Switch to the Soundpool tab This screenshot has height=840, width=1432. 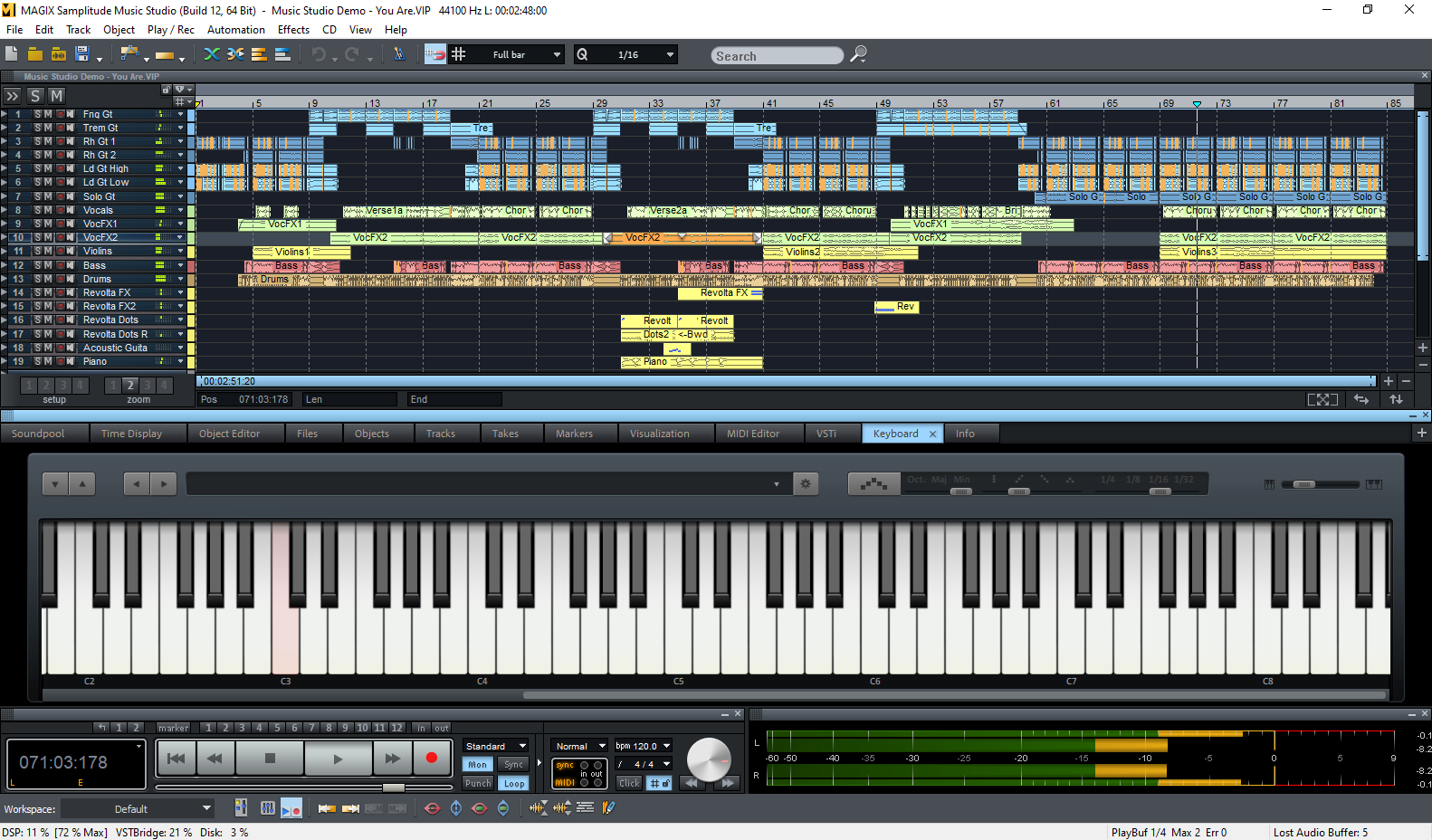(x=38, y=434)
